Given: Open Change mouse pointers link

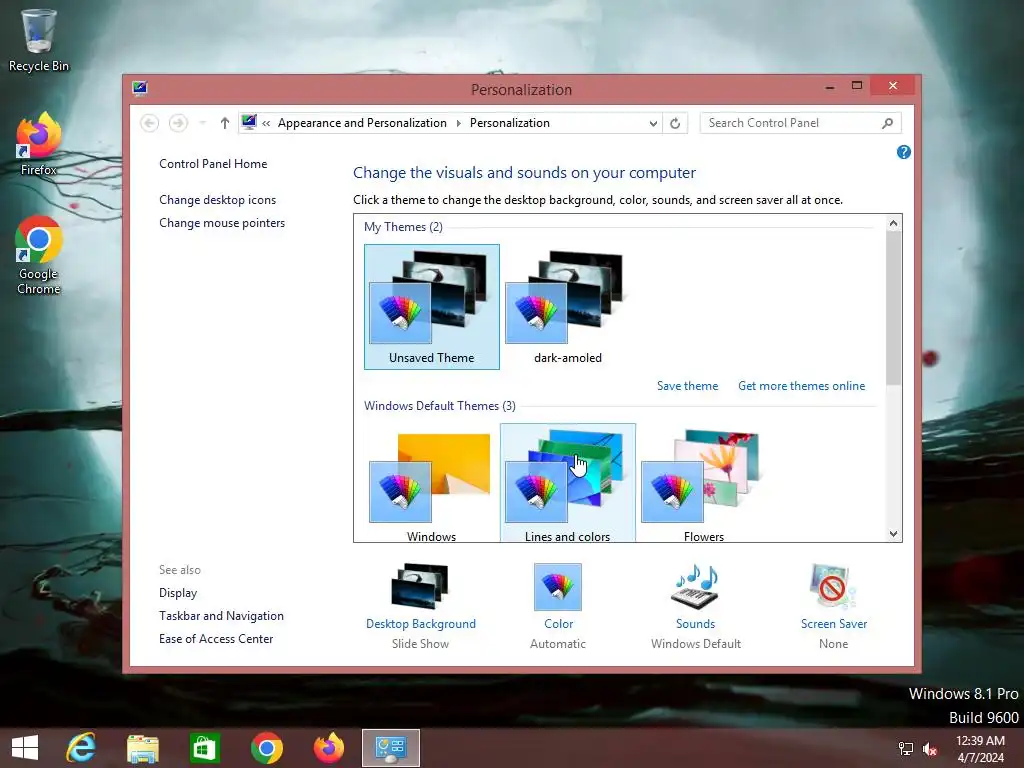Looking at the screenshot, I should [x=222, y=223].
